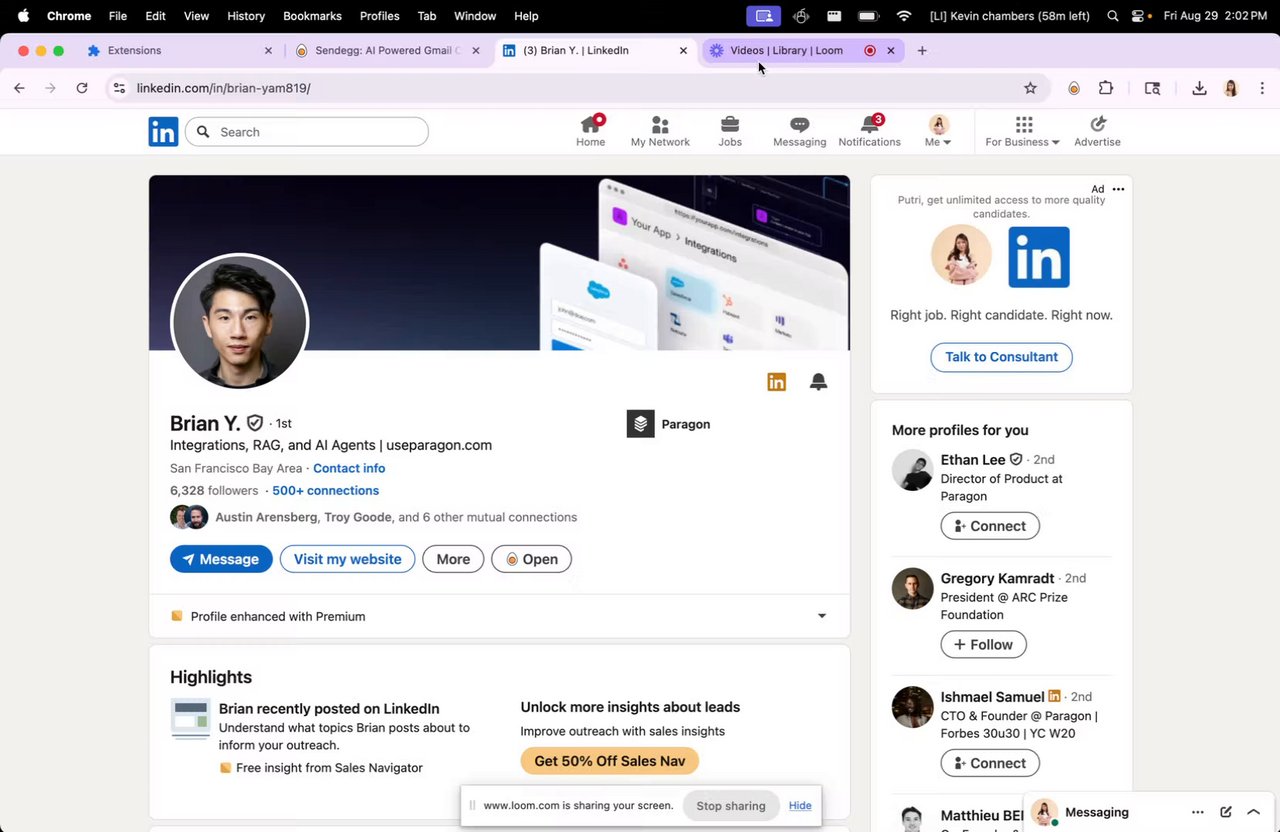Click the Sendegg Open button on profile
This screenshot has width=1280, height=832.
click(x=531, y=559)
